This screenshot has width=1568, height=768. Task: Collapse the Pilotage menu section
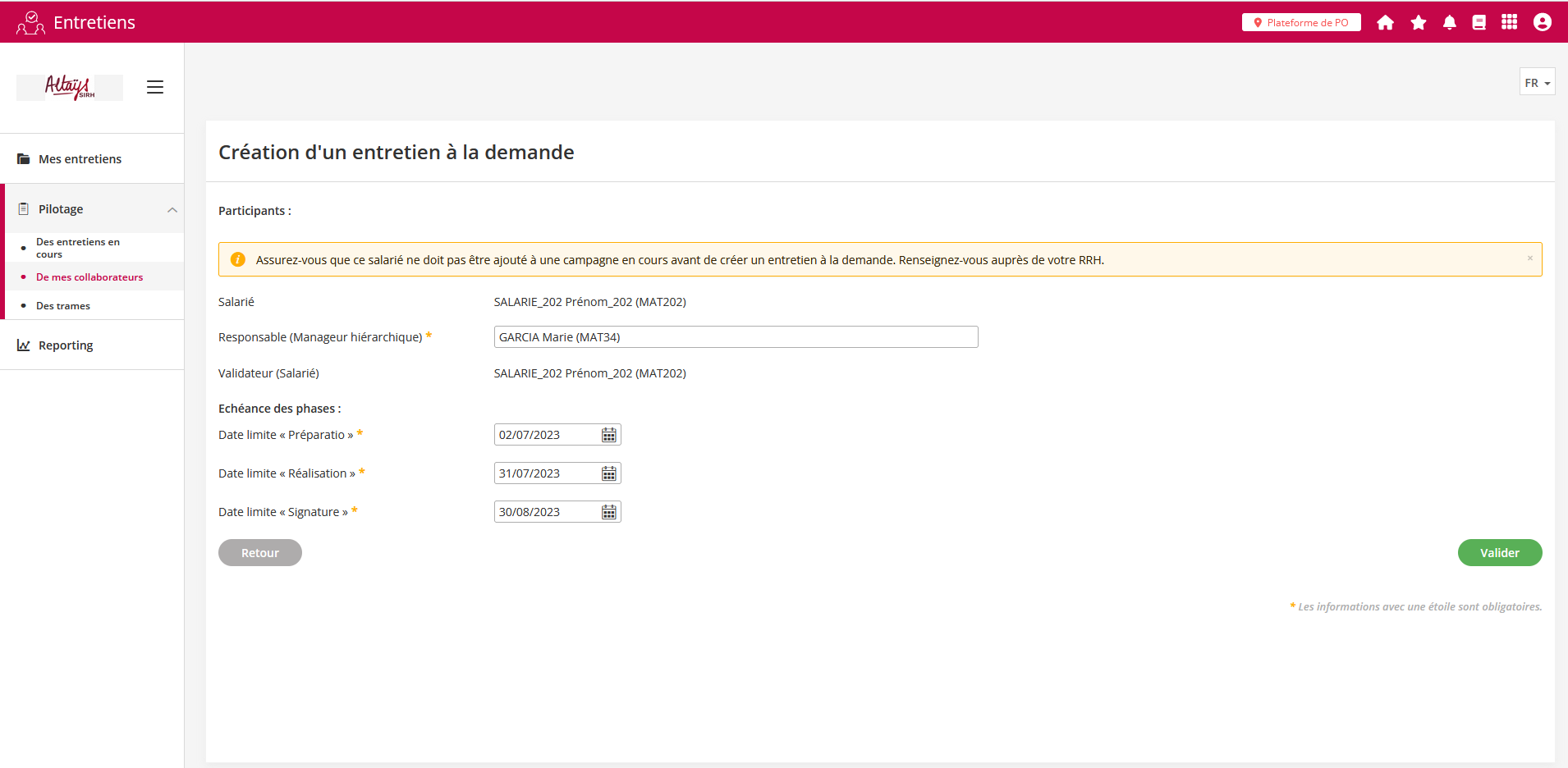pyautogui.click(x=172, y=210)
